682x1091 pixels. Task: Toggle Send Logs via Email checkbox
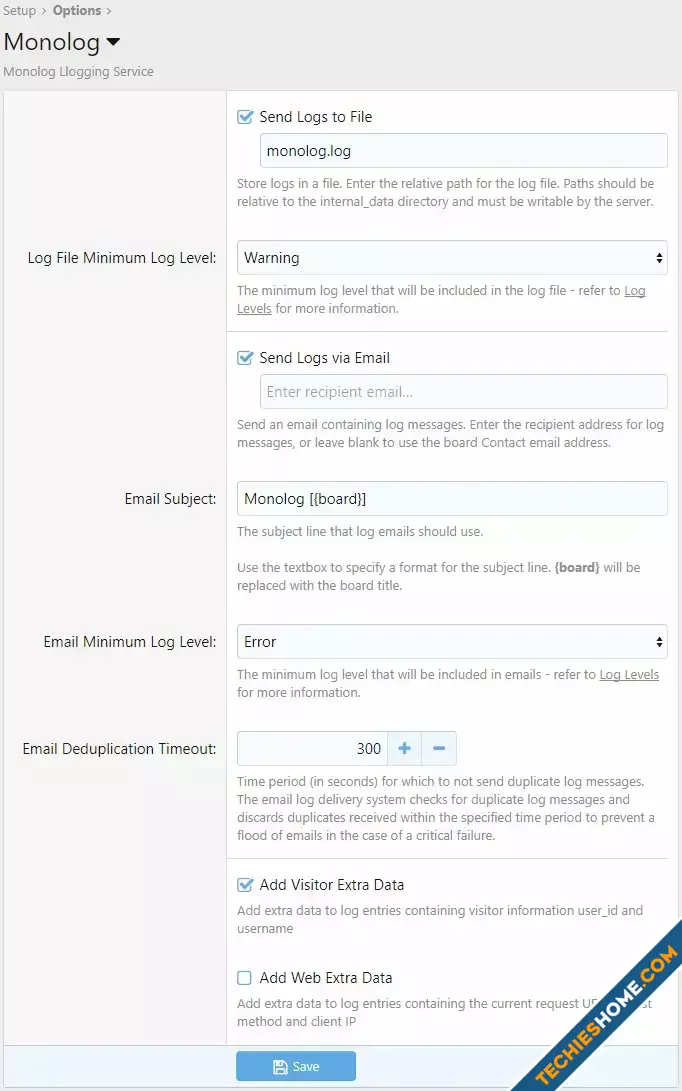tap(245, 358)
